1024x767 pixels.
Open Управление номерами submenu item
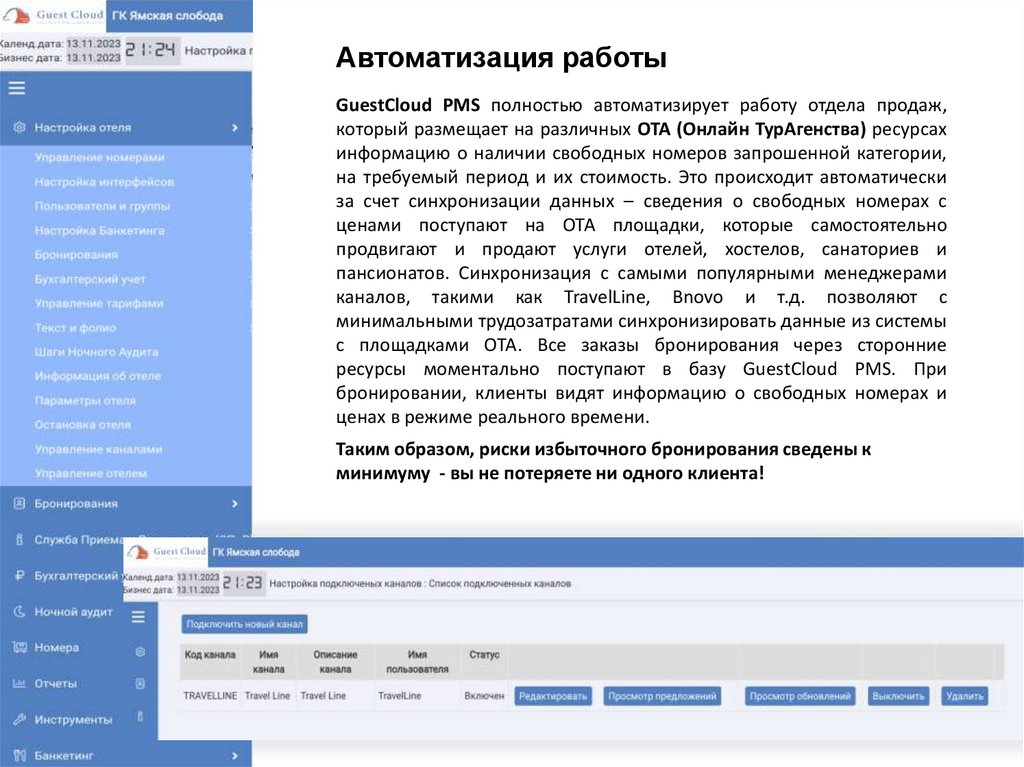point(100,157)
